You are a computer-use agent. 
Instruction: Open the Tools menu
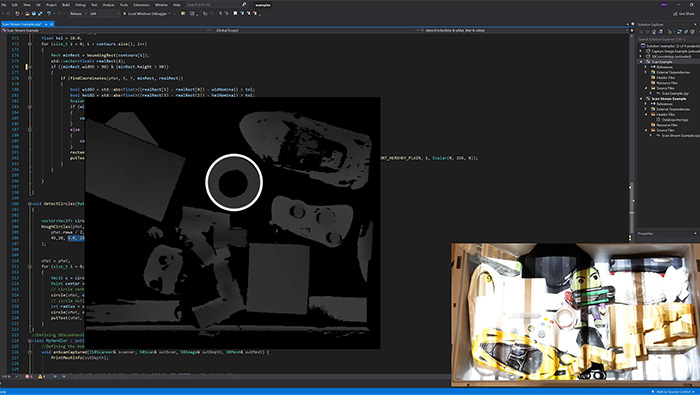point(124,5)
